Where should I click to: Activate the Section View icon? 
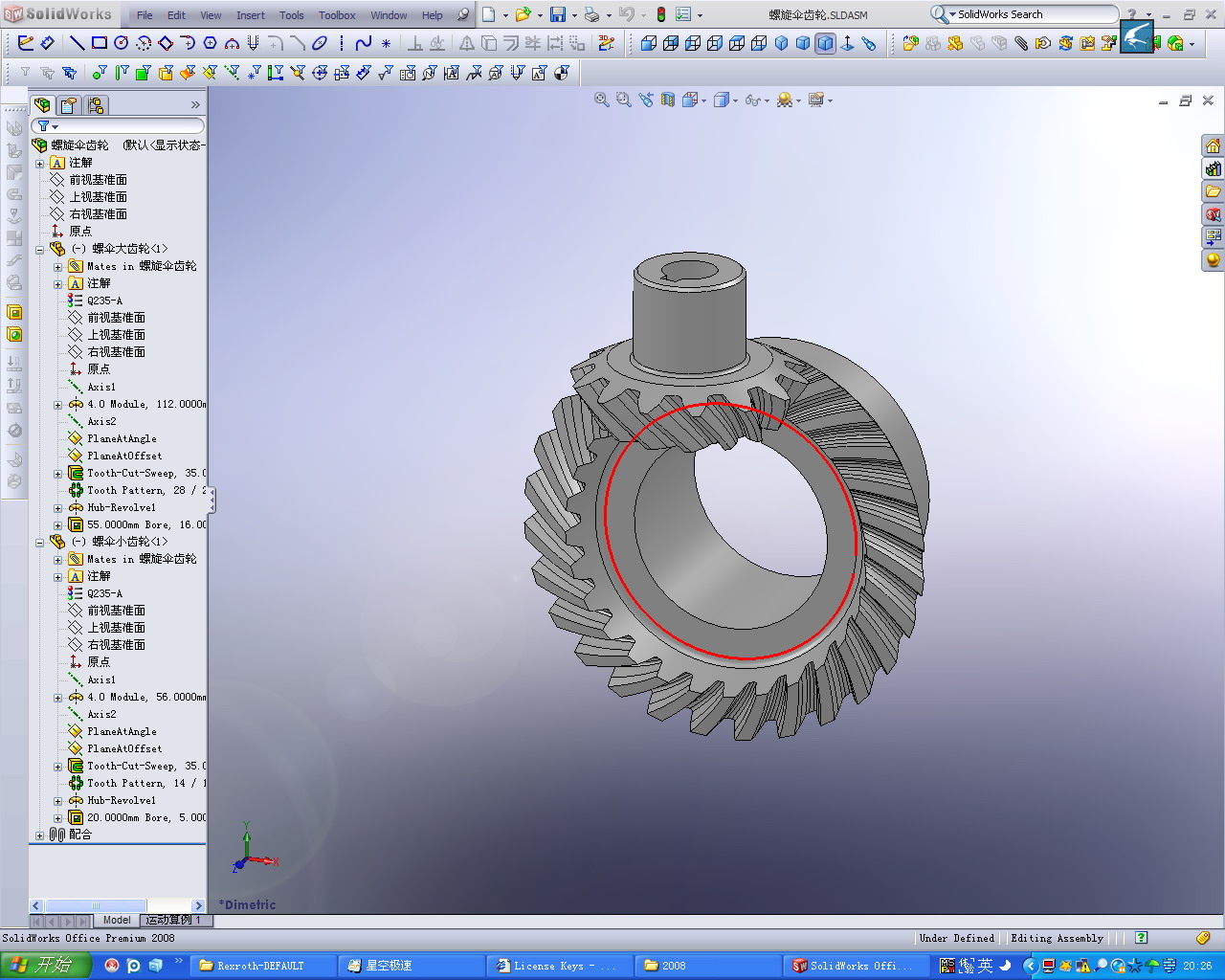pyautogui.click(x=667, y=100)
